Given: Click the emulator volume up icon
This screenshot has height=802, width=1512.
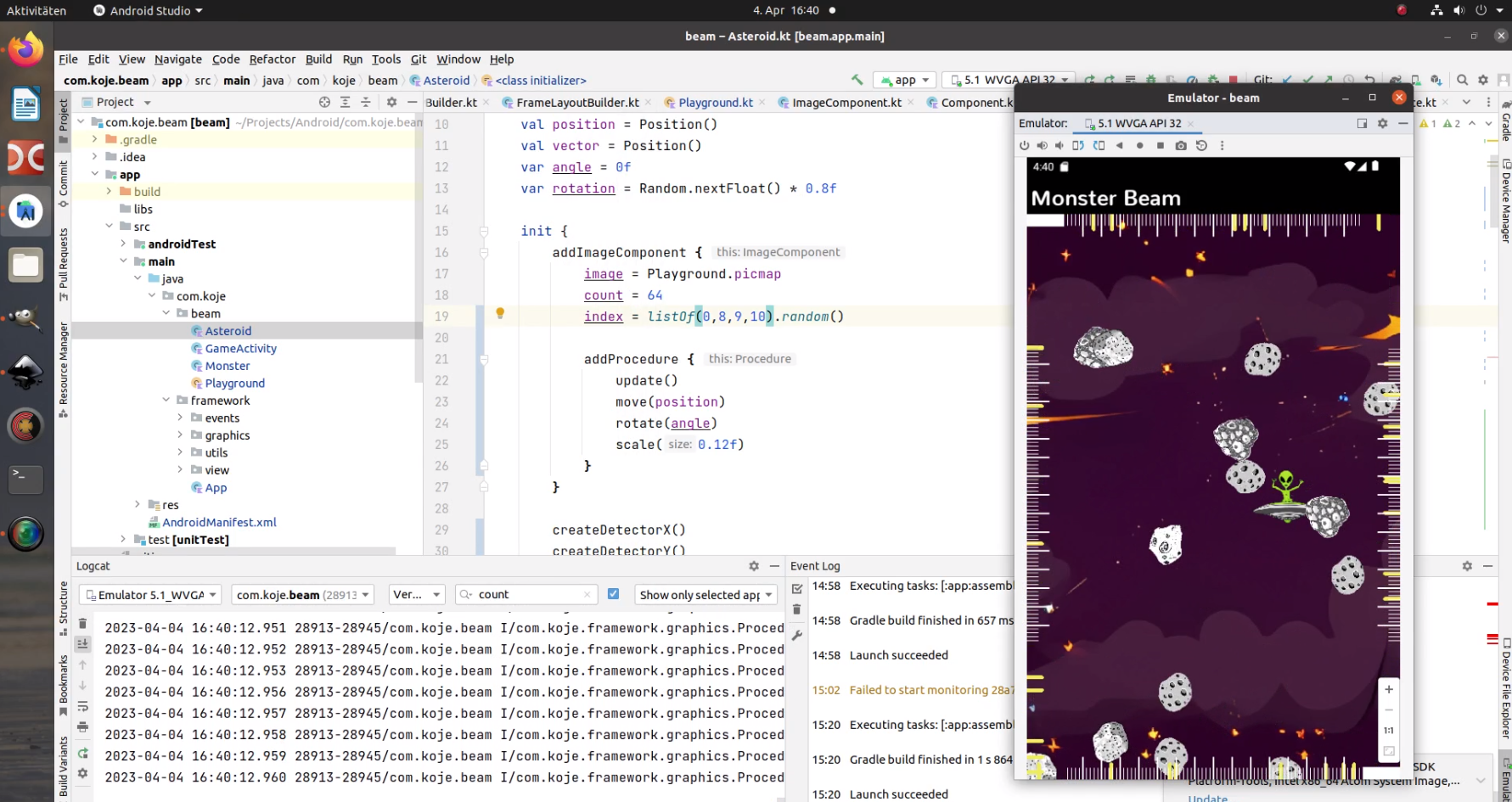Looking at the screenshot, I should pos(1043,146).
